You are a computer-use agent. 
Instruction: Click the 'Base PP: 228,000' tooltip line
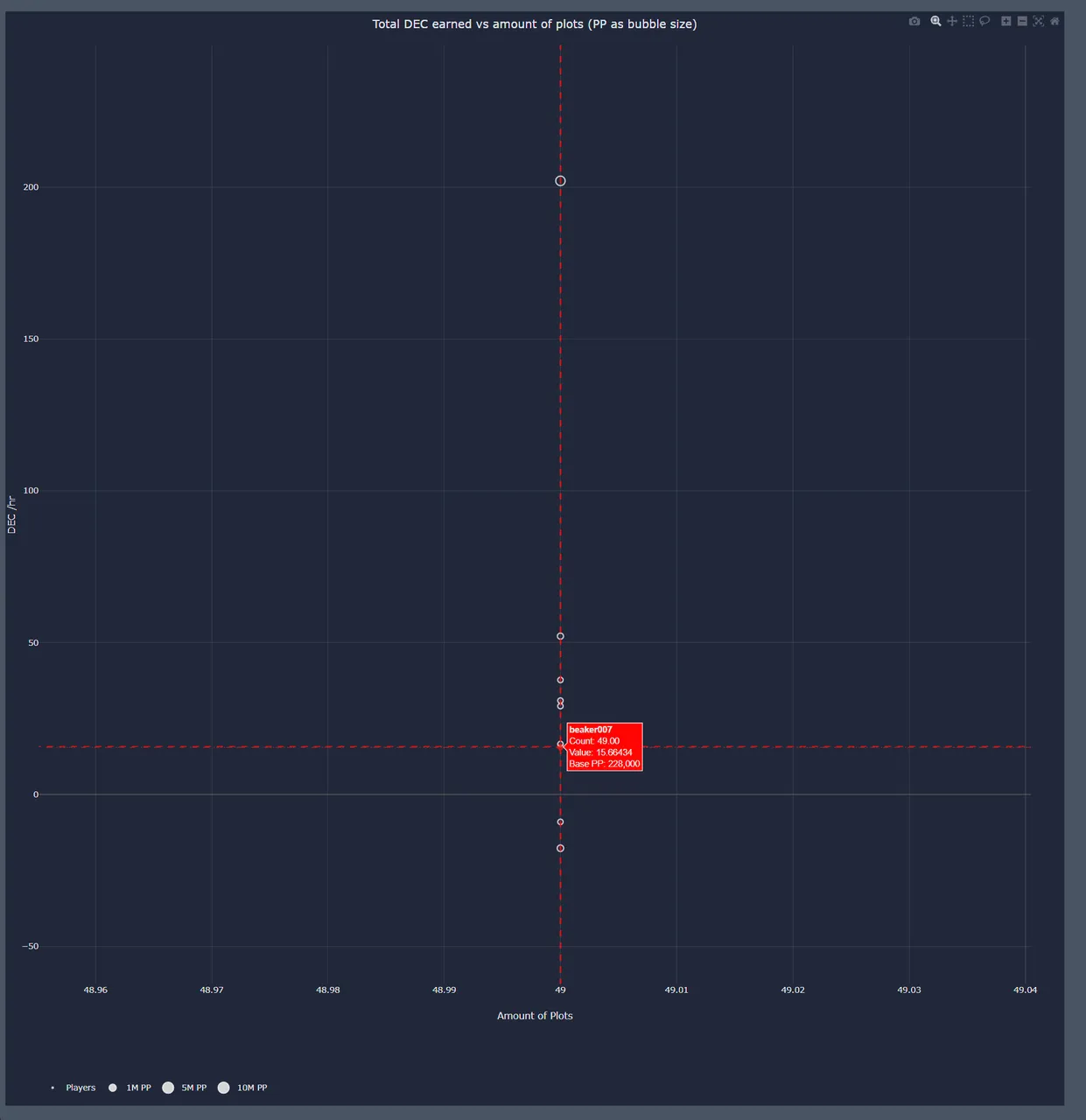pyautogui.click(x=605, y=764)
